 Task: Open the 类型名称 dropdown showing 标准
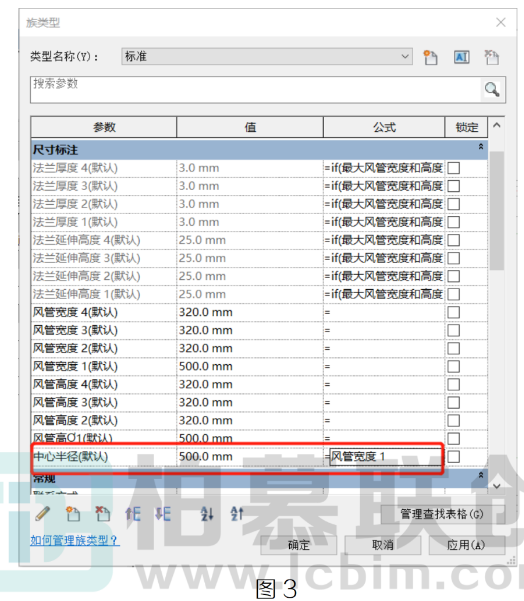267,56
